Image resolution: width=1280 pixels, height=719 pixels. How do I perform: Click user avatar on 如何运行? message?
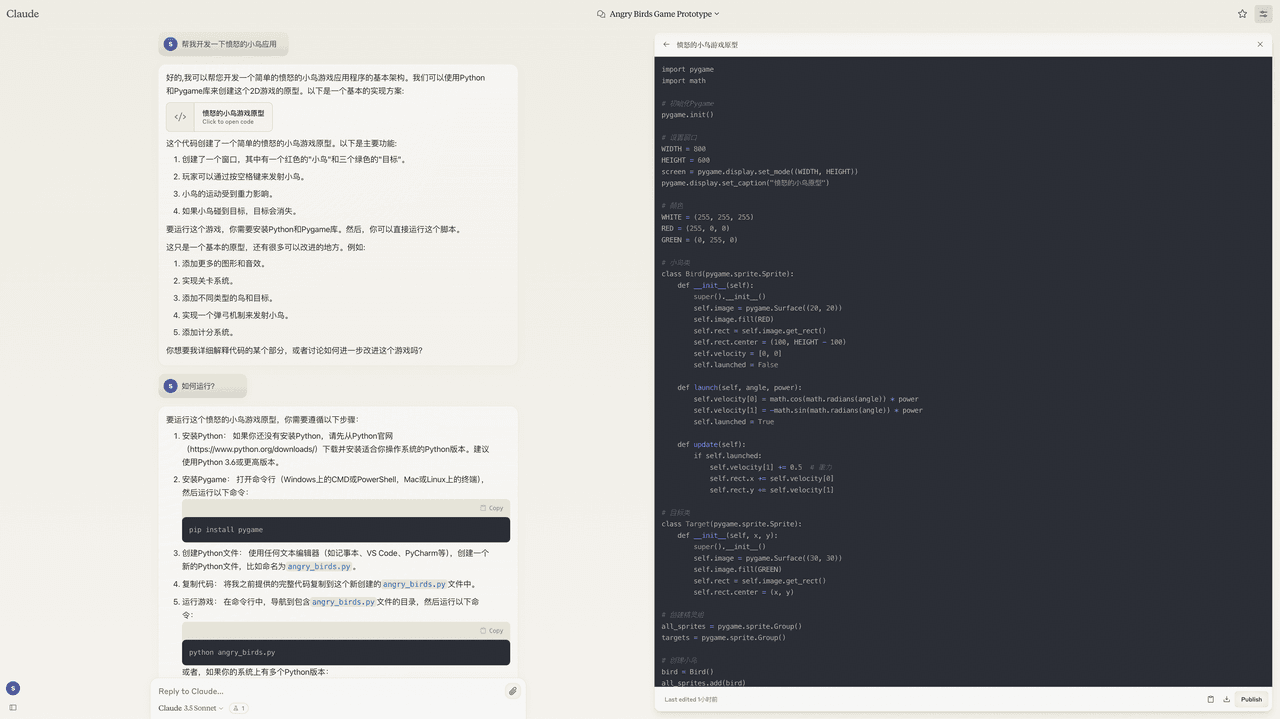tap(171, 386)
